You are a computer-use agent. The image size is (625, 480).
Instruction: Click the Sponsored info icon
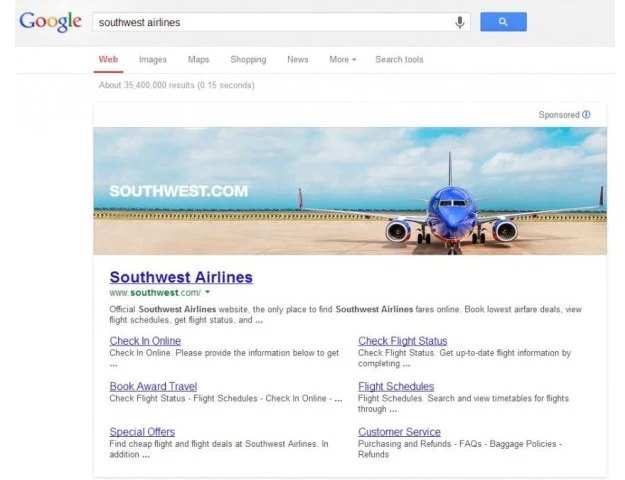point(586,115)
